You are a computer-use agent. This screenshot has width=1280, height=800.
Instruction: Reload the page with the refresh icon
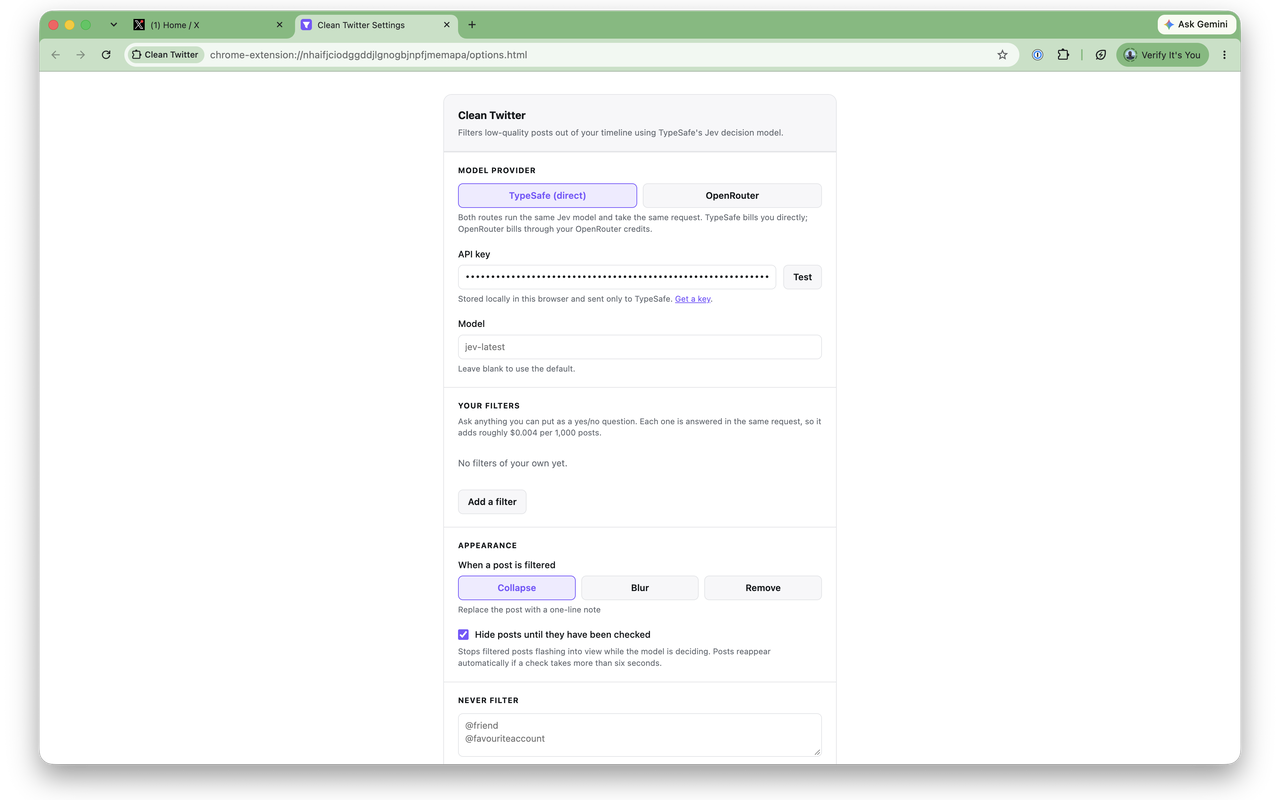pos(106,55)
